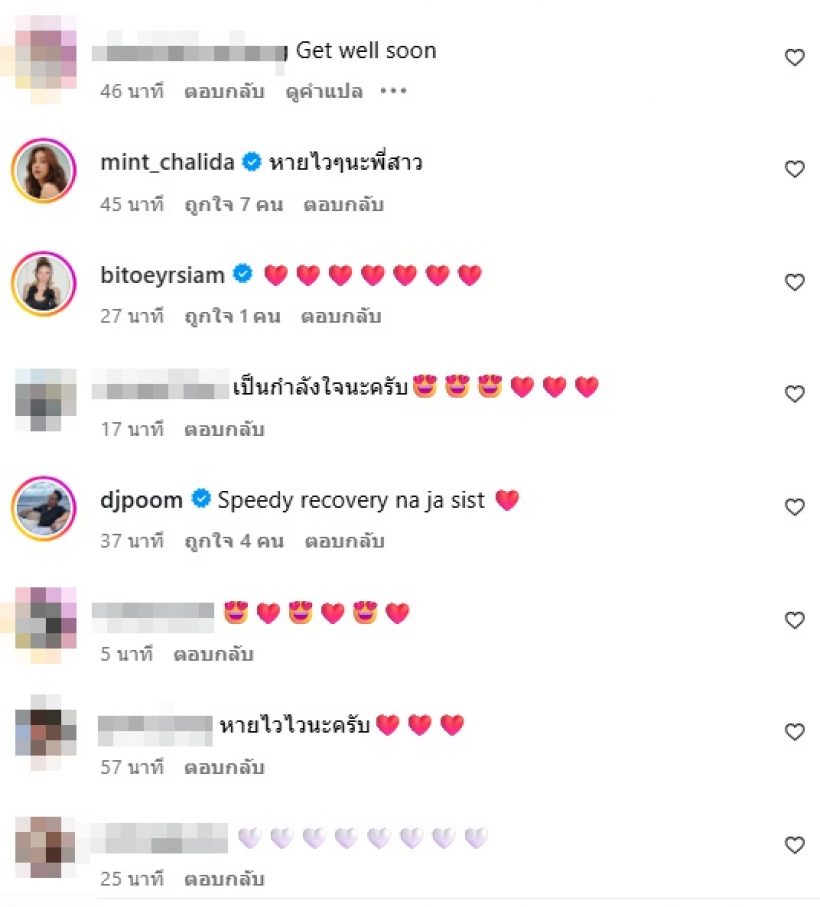Reply to the 25 นาที purple hearts comment

[224, 879]
